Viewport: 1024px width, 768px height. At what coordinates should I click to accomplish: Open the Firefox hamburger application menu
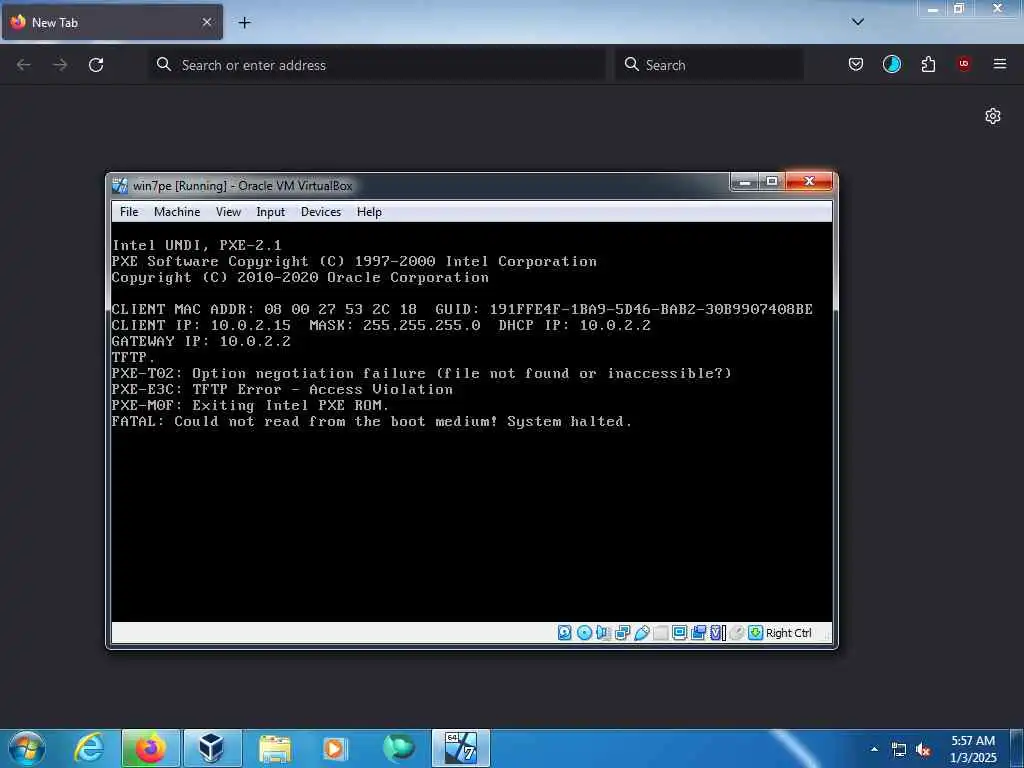pos(1000,64)
